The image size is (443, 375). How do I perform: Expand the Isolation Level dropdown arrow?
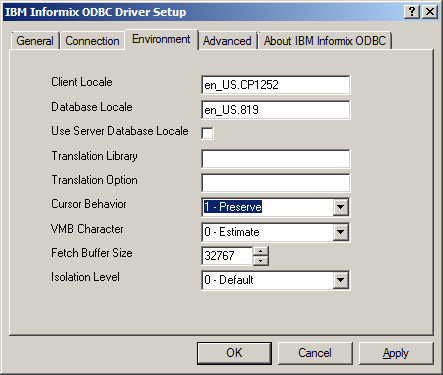point(340,280)
